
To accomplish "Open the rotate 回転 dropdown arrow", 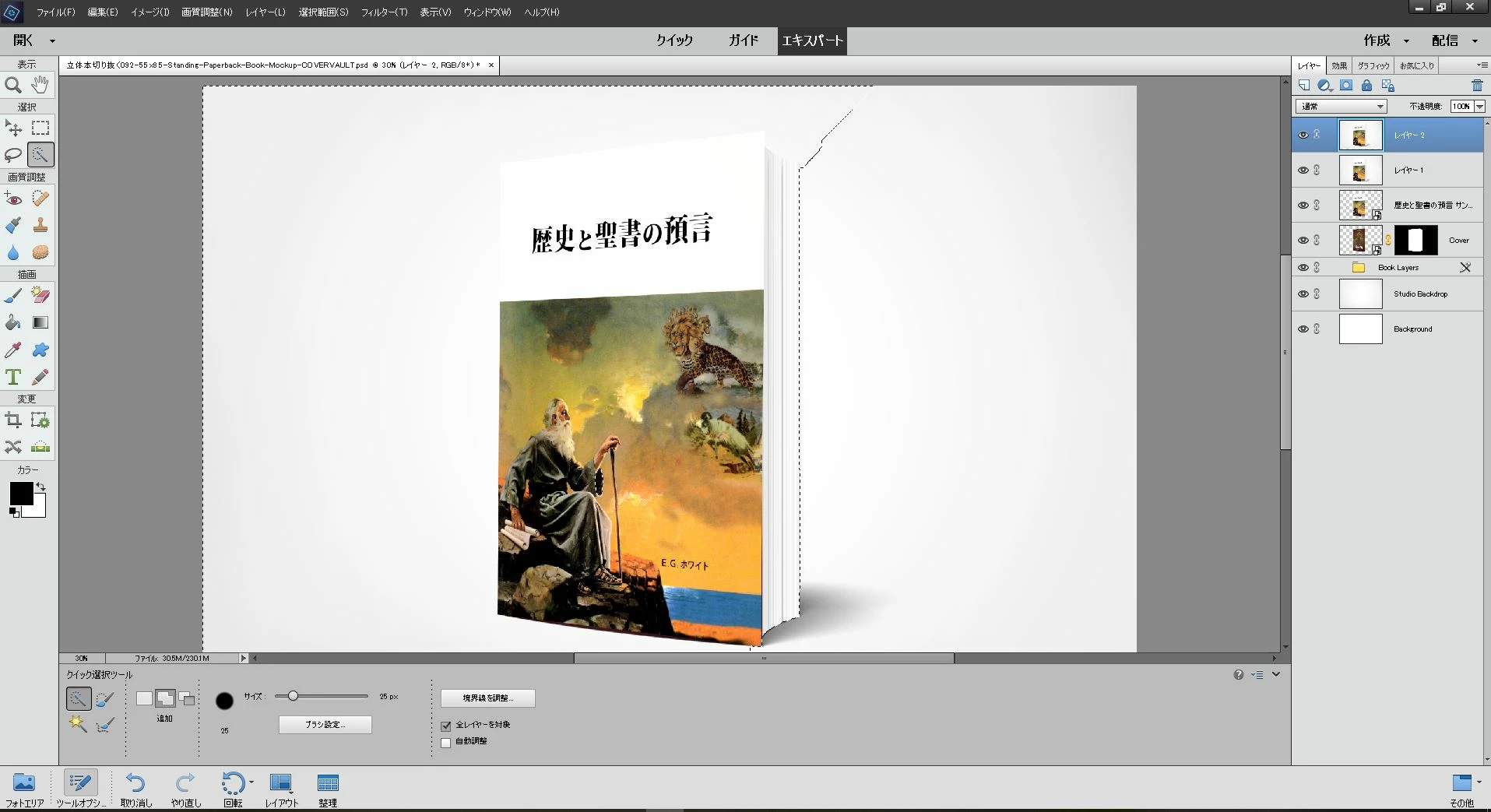I will [x=251, y=782].
